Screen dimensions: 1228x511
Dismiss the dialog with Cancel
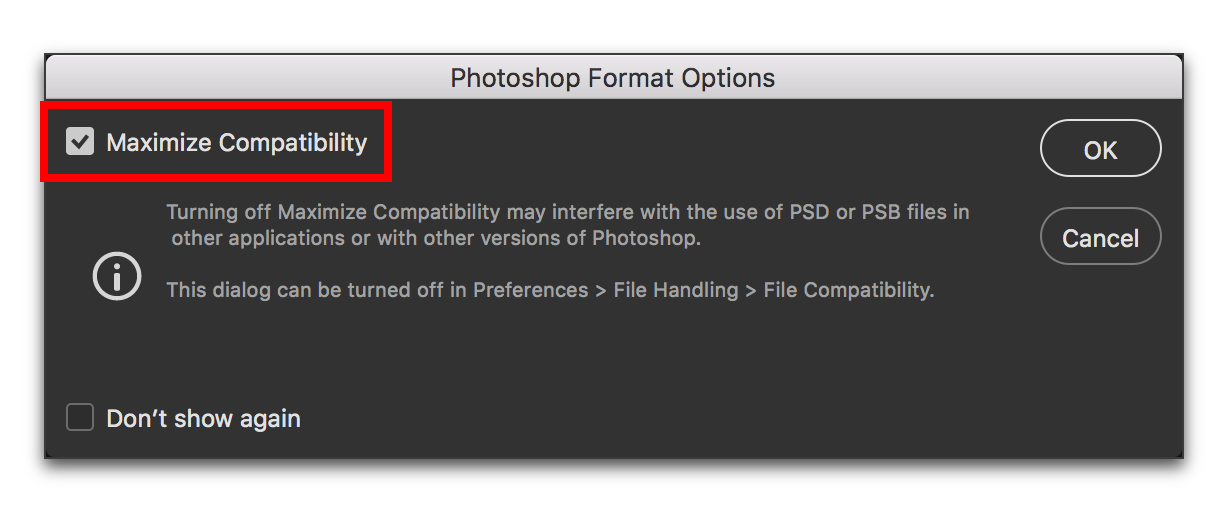[x=1100, y=237]
